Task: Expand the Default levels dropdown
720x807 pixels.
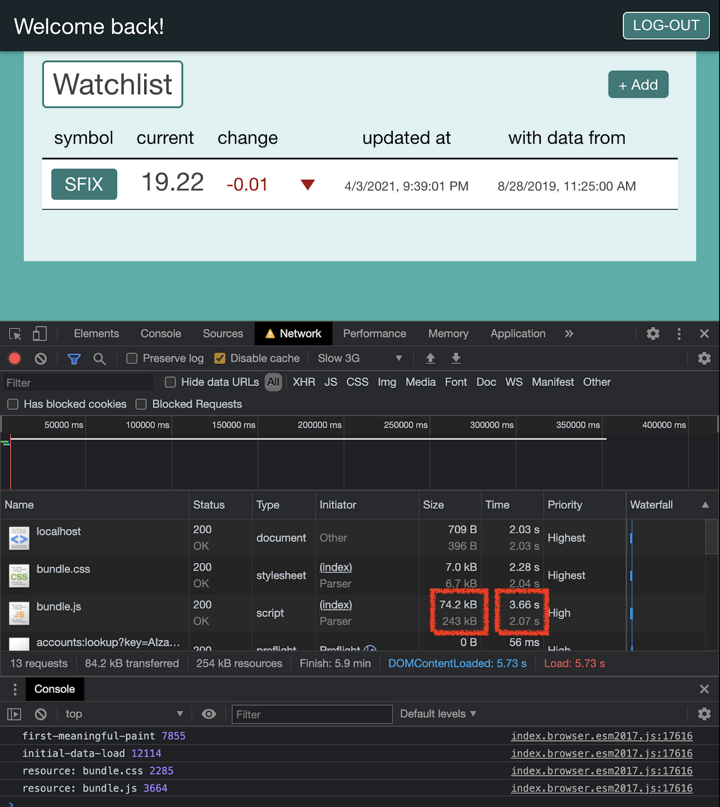Action: coord(438,714)
